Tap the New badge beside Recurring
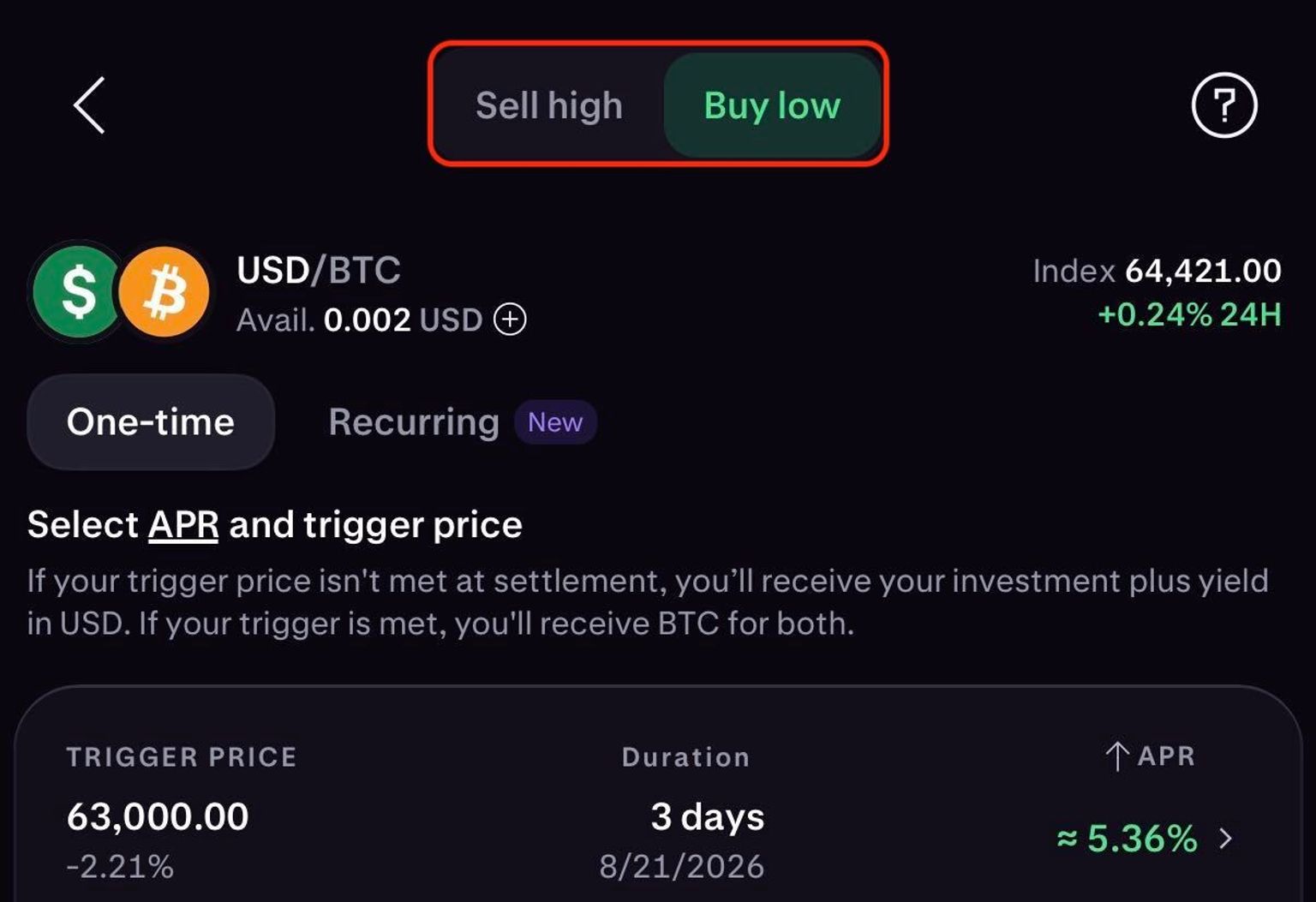 555,421
